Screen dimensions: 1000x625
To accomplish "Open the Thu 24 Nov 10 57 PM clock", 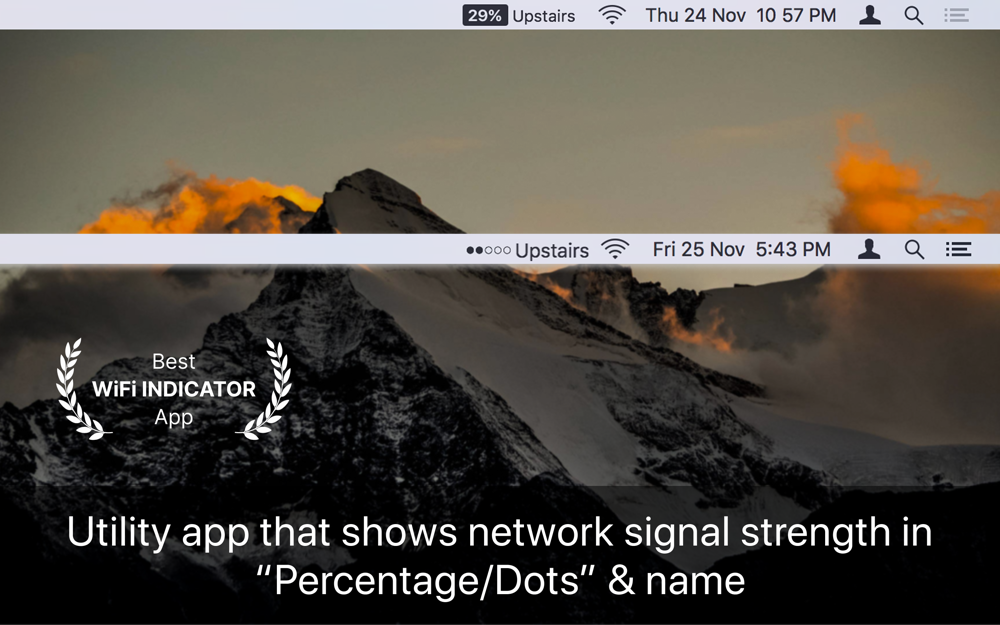I will tap(740, 15).
